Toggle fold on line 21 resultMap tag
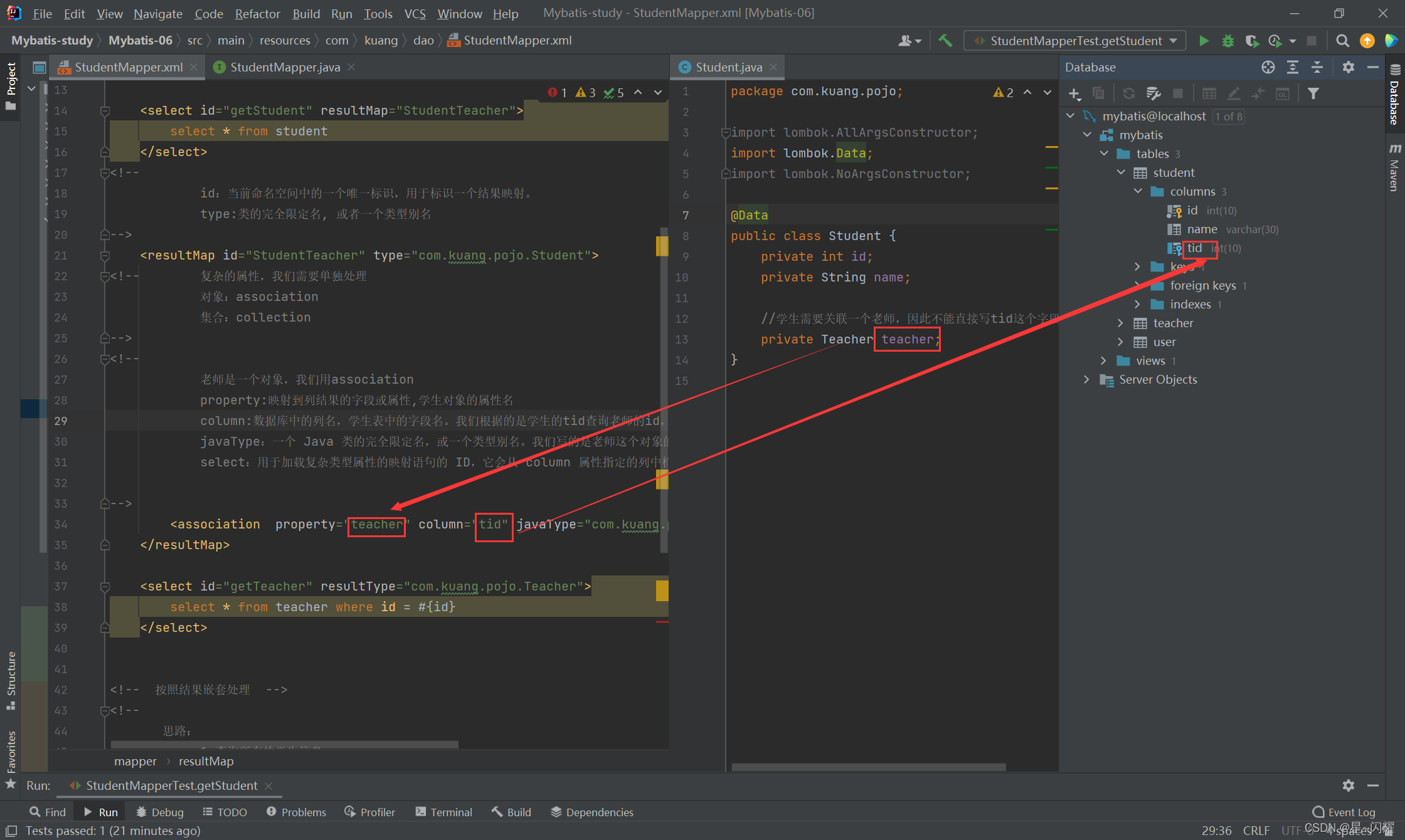The width and height of the screenshot is (1405, 840). tap(105, 256)
